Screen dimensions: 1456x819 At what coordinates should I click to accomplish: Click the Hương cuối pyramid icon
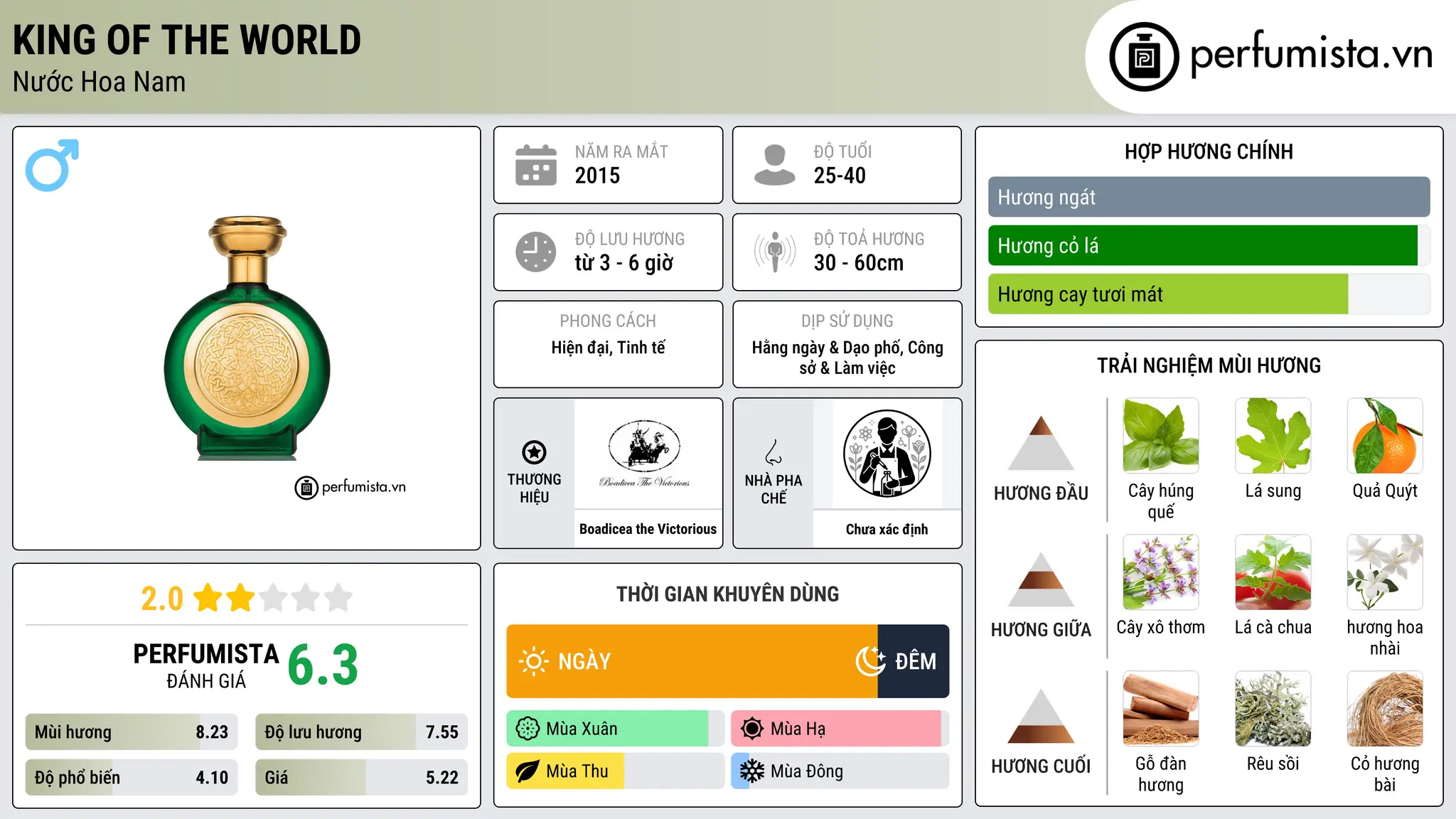click(x=1042, y=716)
